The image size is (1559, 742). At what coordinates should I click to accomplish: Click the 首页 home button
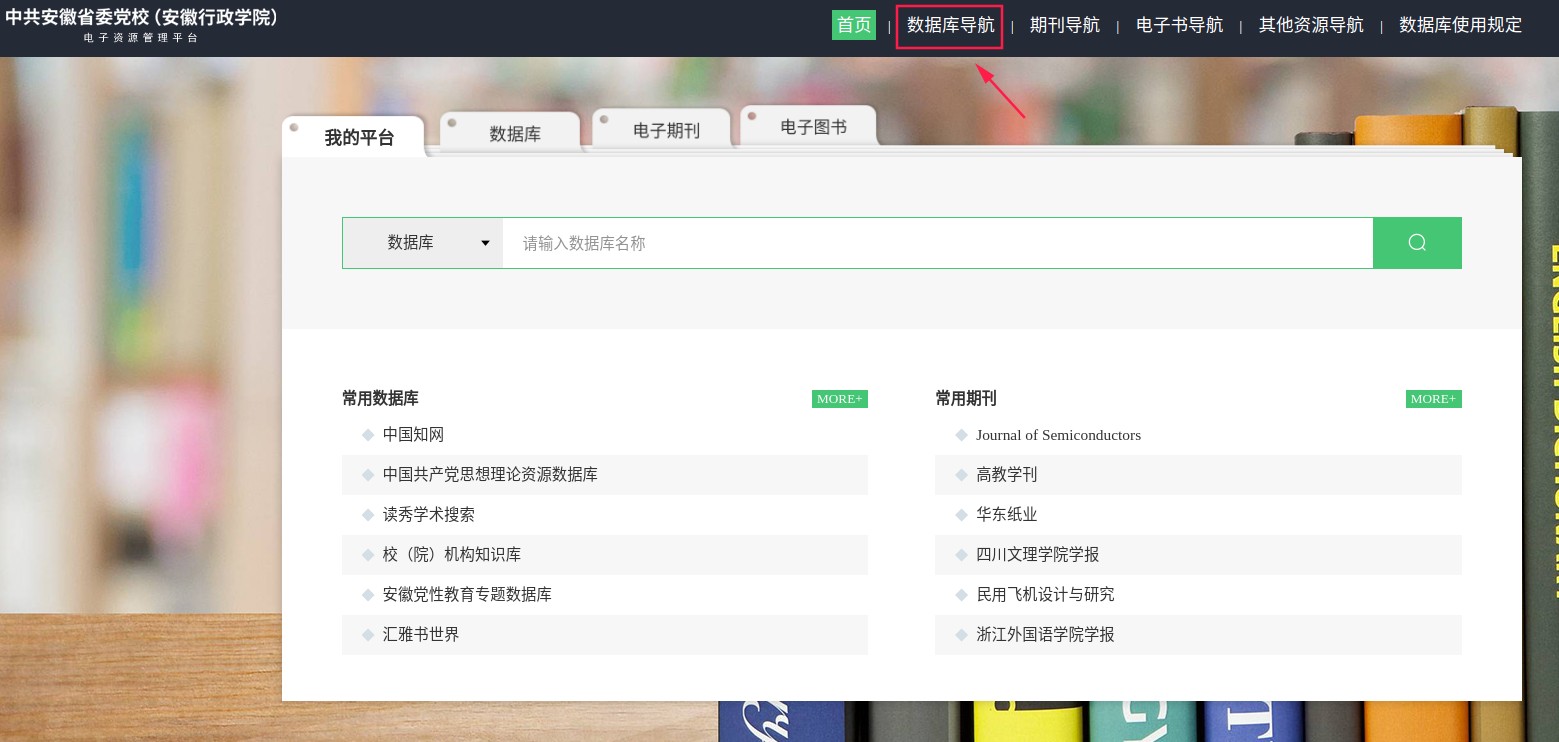tap(853, 25)
